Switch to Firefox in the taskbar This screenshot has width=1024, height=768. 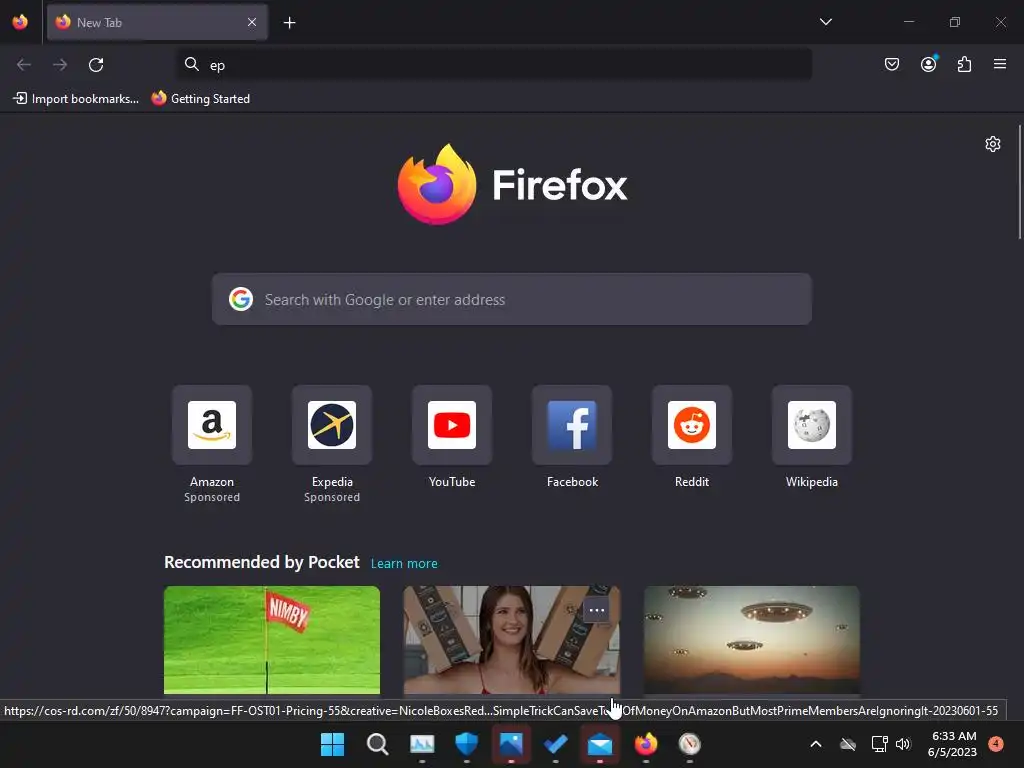(645, 744)
